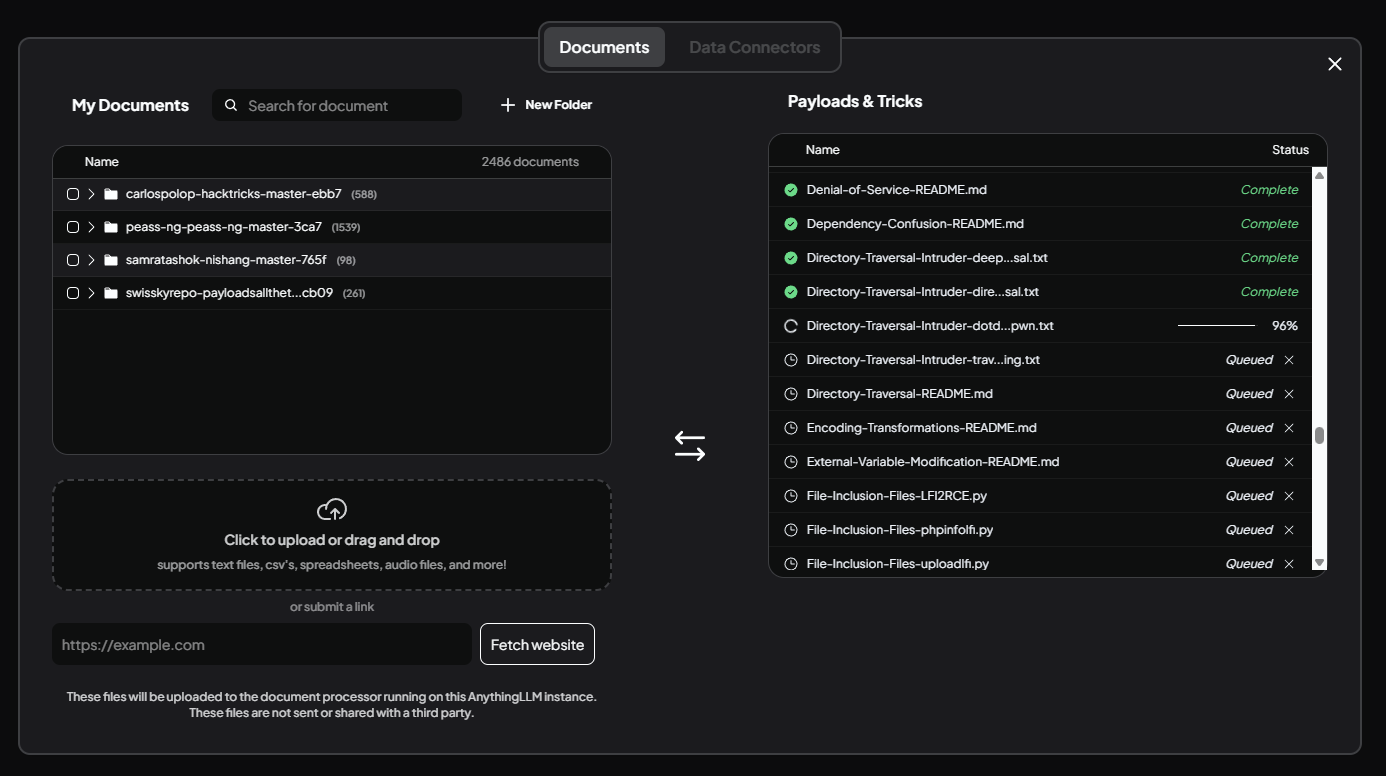Click clock icon for File-Inclusion-Files-LFI2RCE.py
Image resolution: width=1386 pixels, height=776 pixels.
click(x=791, y=496)
